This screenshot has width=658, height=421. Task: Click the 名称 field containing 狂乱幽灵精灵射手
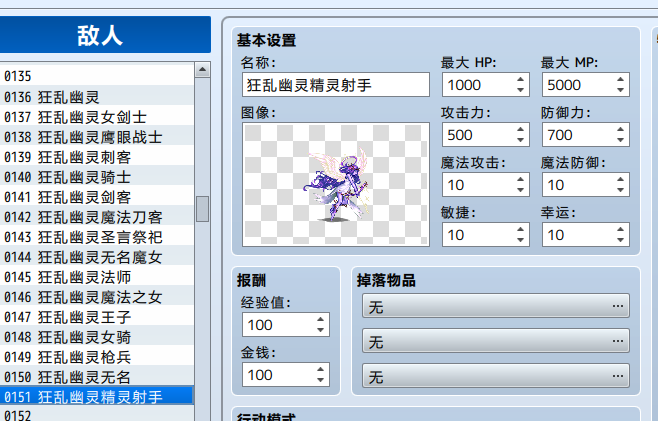point(336,85)
